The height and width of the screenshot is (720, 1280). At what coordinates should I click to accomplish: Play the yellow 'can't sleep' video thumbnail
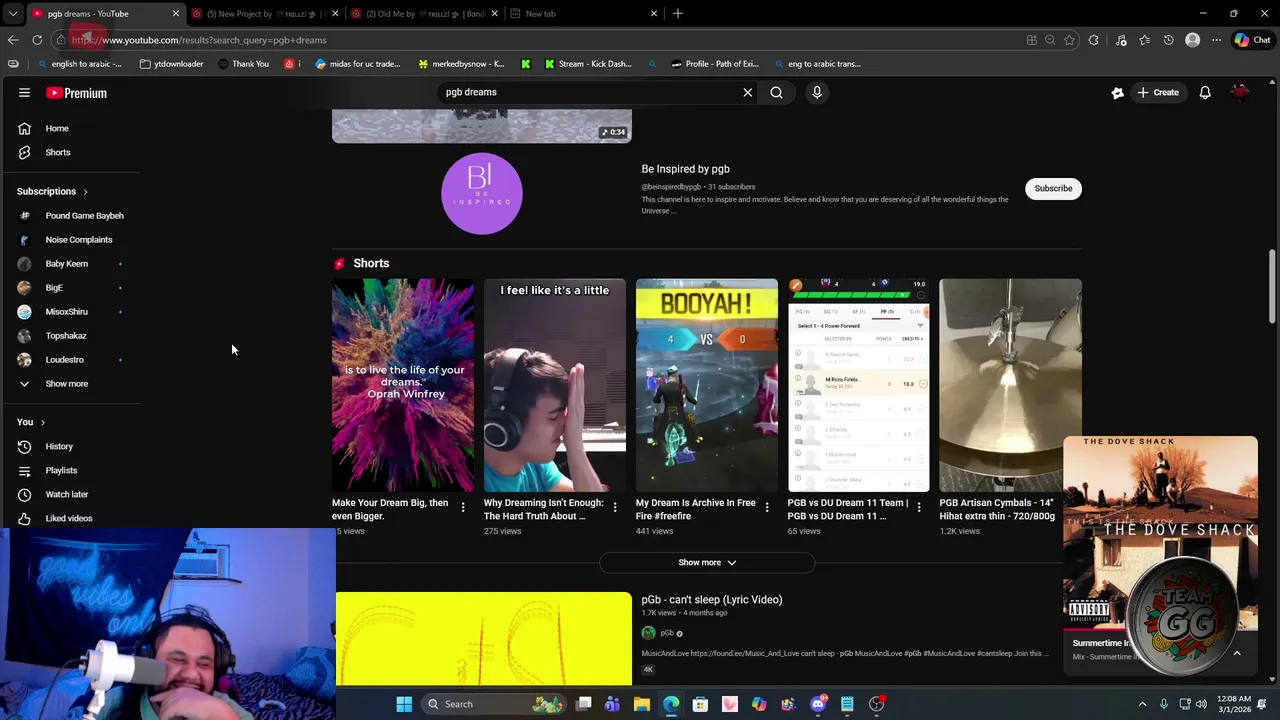pyautogui.click(x=484, y=639)
